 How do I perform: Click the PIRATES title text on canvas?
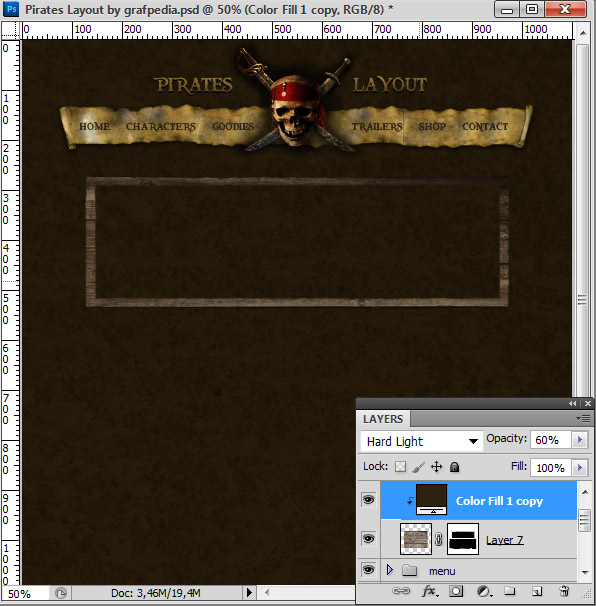click(x=193, y=85)
